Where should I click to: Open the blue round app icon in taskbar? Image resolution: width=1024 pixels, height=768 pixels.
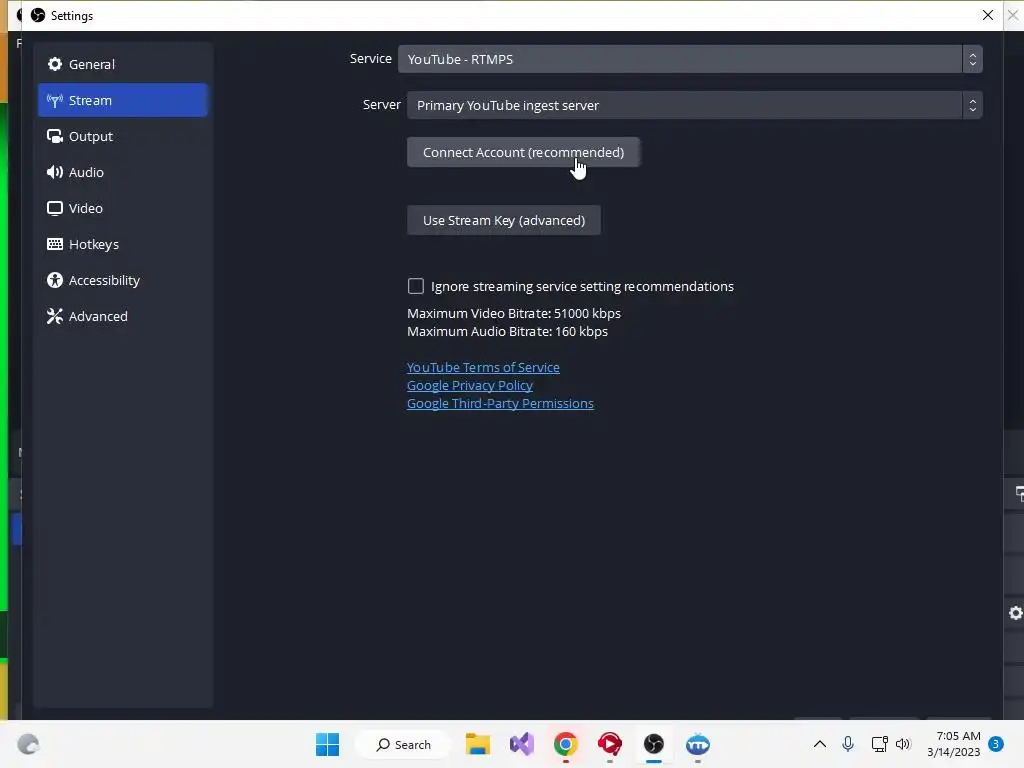point(697,744)
